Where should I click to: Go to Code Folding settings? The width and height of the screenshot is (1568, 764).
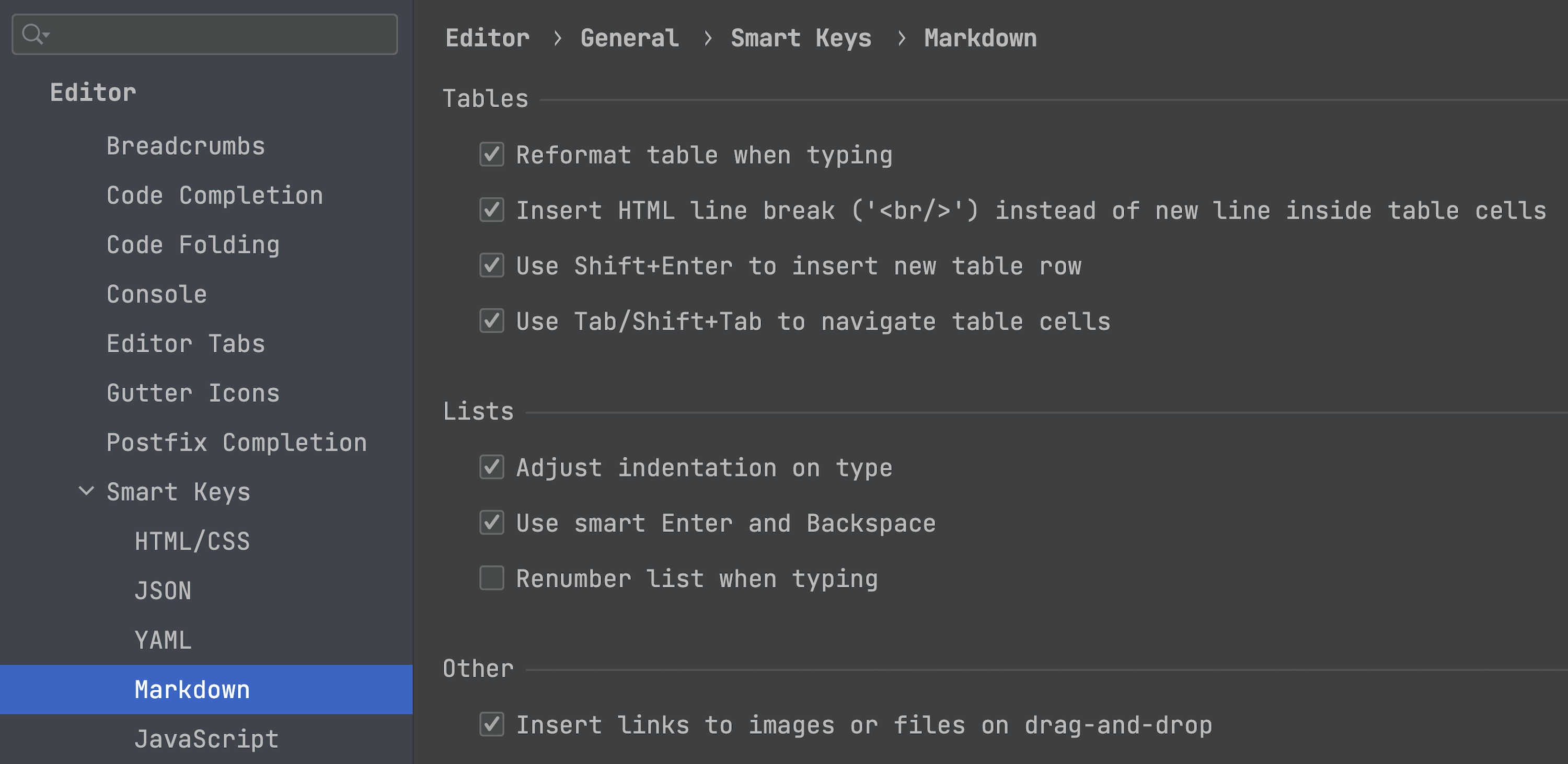pos(193,245)
